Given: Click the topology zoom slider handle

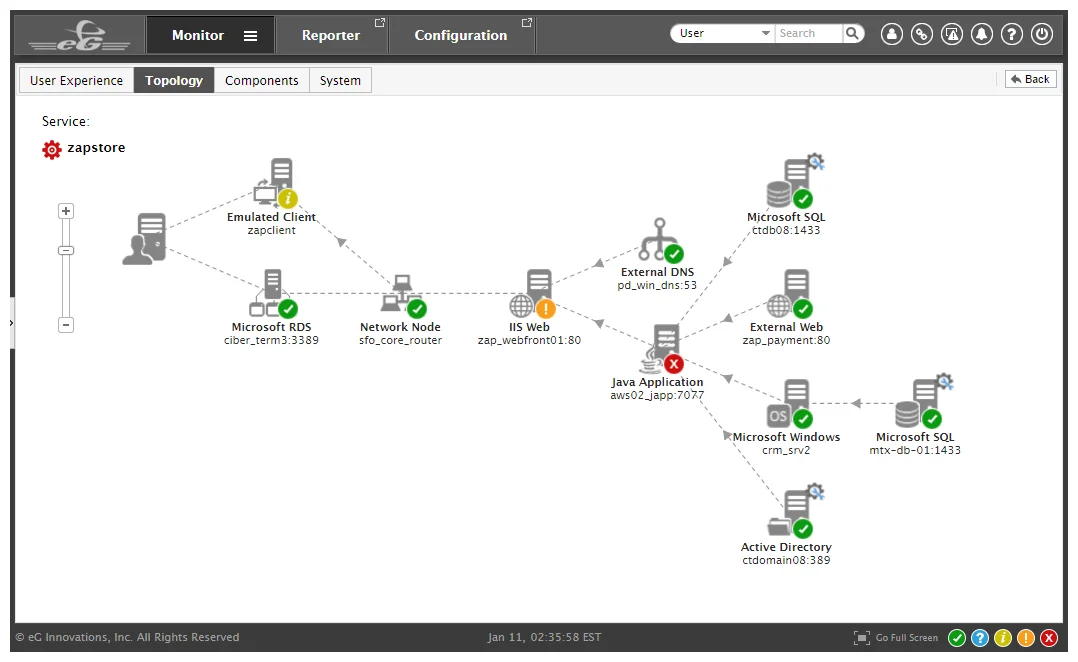Looking at the screenshot, I should pos(66,250).
